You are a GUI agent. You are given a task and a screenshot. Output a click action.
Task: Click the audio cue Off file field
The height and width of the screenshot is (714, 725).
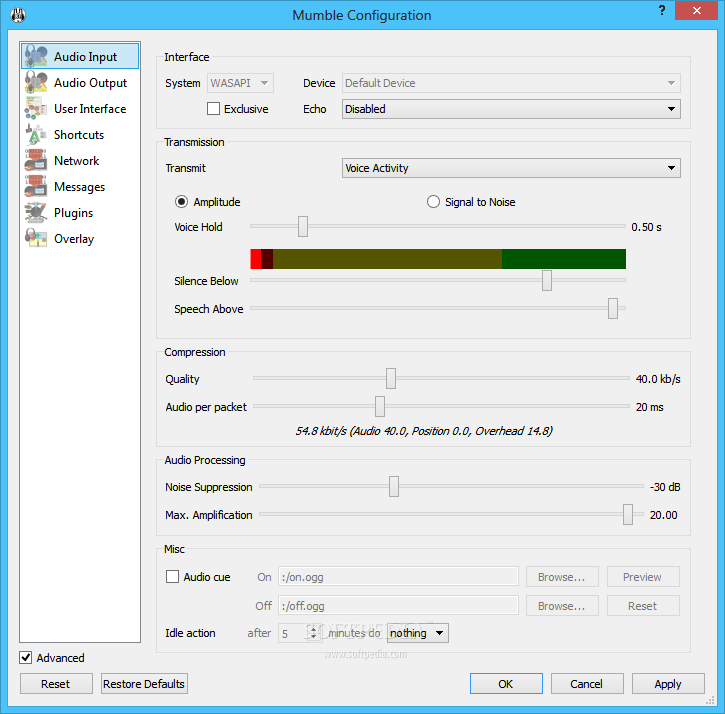(398, 605)
